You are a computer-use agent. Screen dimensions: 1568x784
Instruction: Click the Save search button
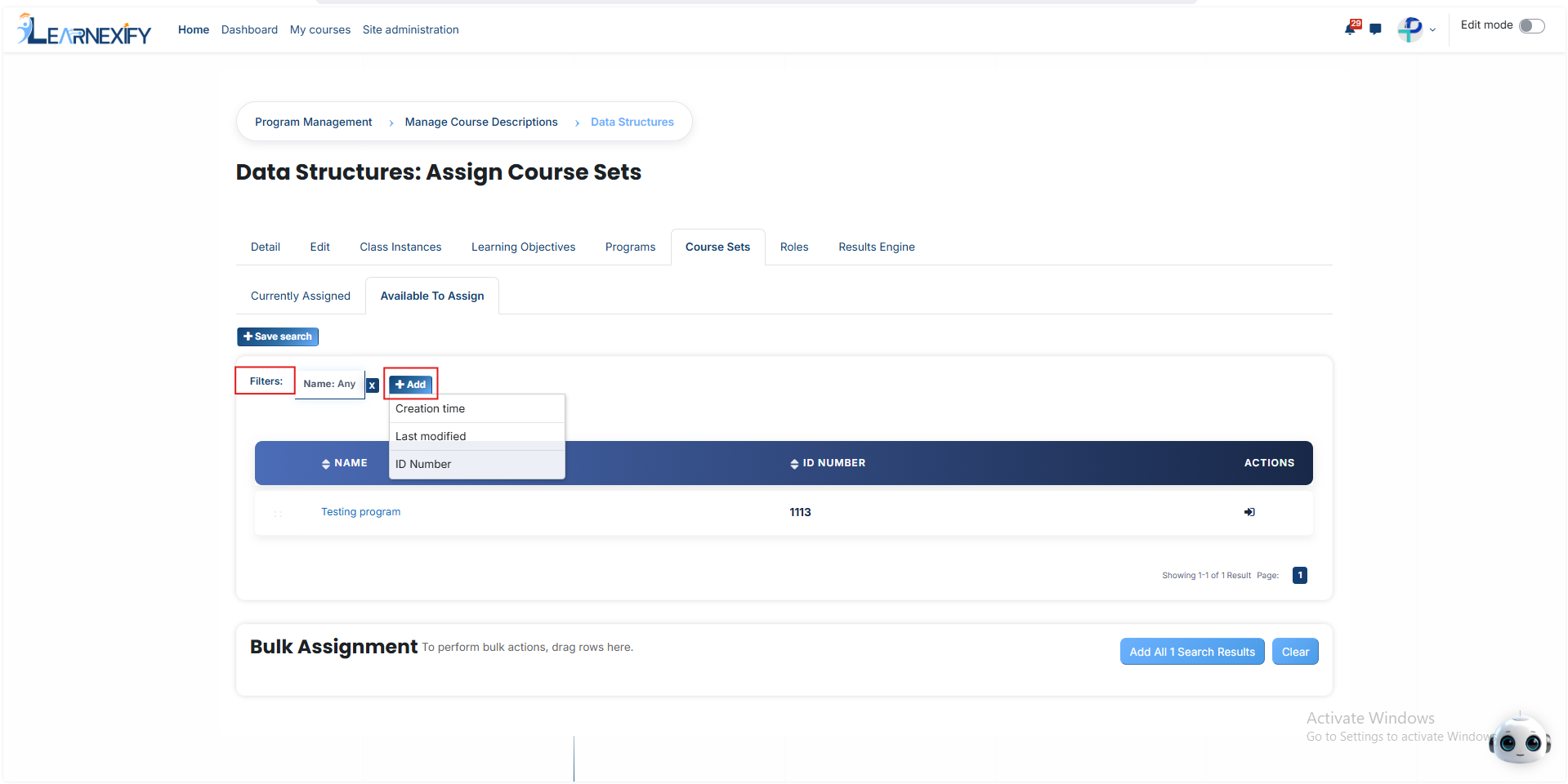(278, 336)
